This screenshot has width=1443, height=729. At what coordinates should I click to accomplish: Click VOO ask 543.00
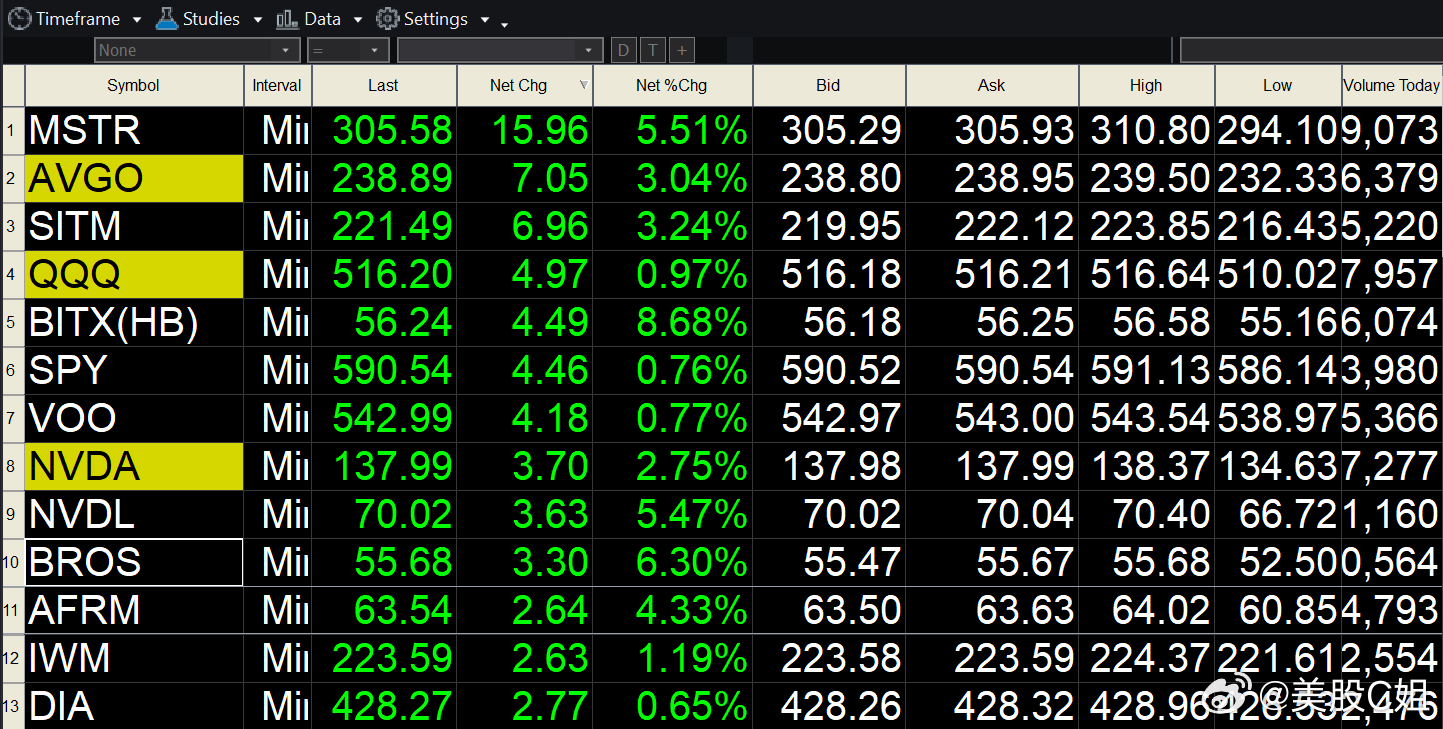[x=1014, y=419]
